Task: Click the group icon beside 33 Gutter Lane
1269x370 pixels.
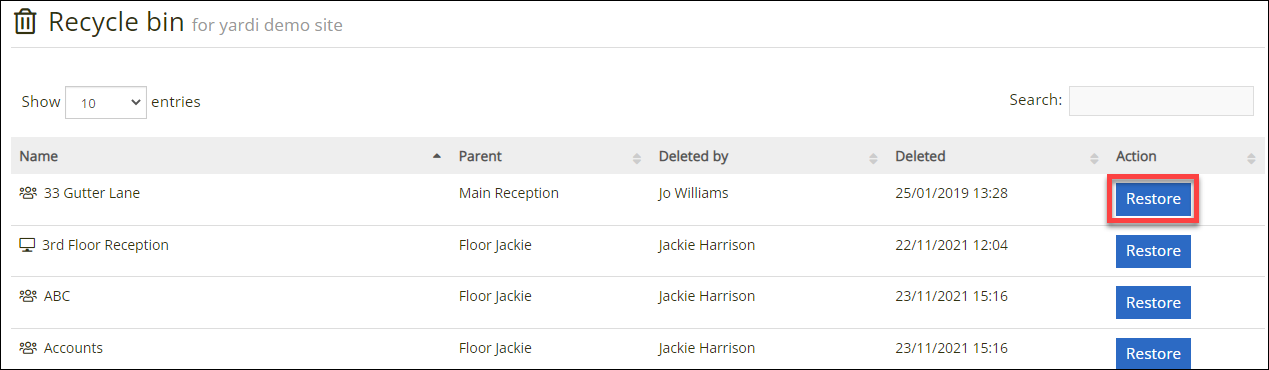Action: point(28,193)
